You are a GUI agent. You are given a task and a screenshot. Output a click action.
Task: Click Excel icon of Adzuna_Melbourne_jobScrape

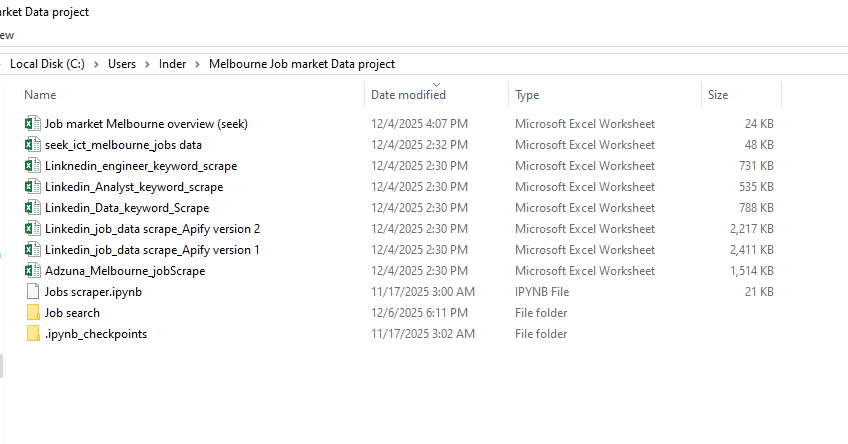click(x=33, y=271)
